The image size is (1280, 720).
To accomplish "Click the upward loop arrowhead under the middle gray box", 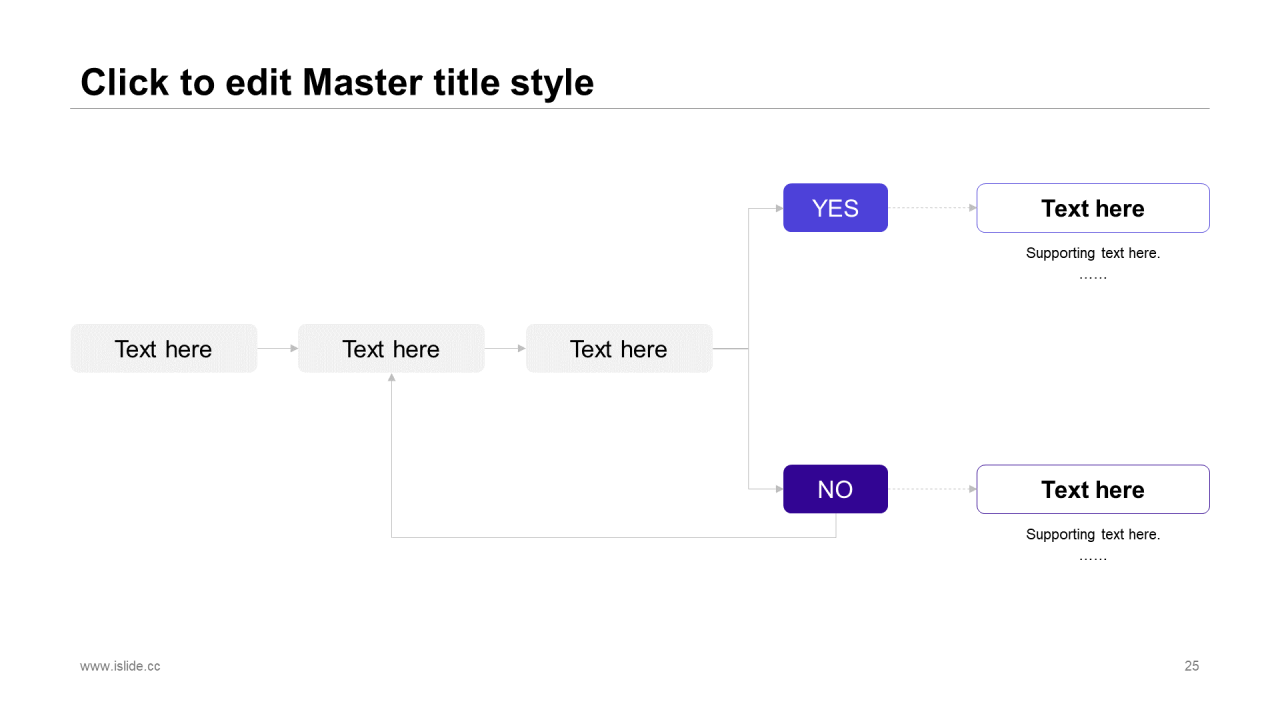I will point(391,377).
